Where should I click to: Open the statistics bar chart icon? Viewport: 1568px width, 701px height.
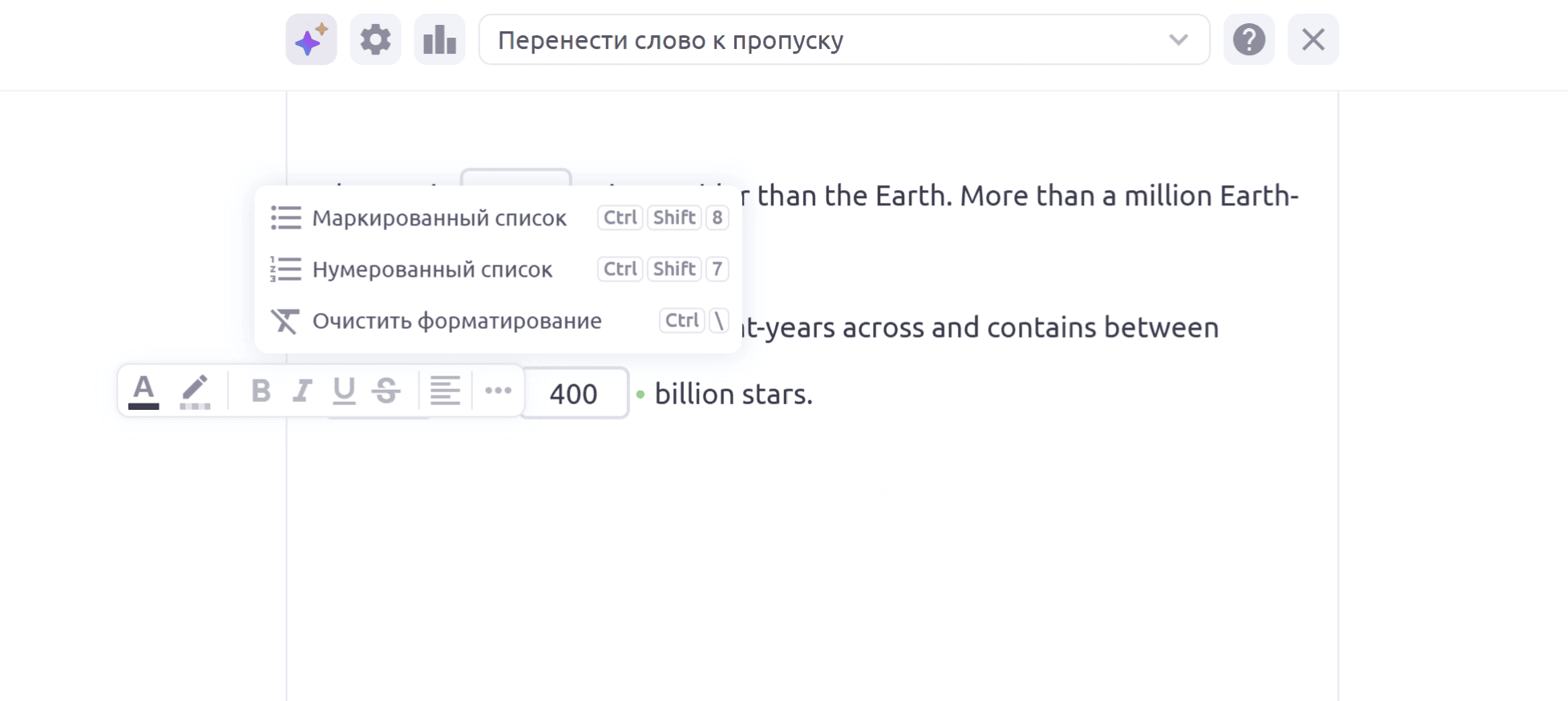pyautogui.click(x=439, y=39)
